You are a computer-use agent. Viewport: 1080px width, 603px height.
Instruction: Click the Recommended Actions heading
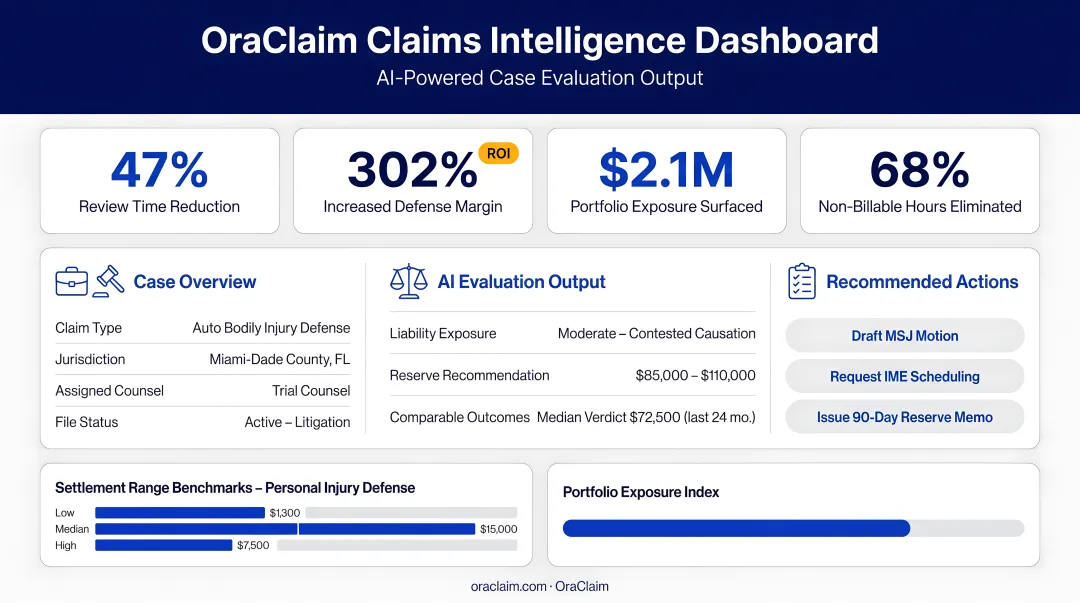[x=922, y=282]
